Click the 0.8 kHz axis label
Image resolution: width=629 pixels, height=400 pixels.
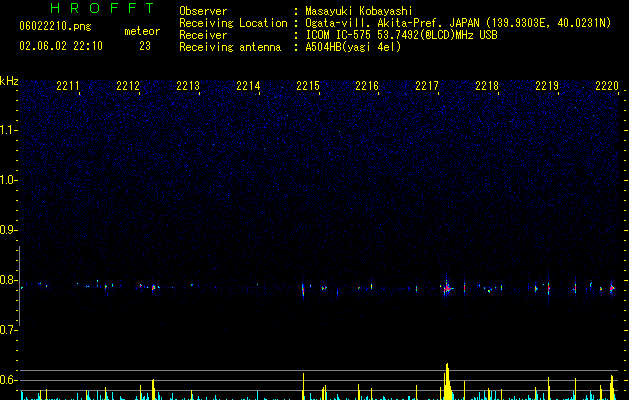click(x=9, y=280)
